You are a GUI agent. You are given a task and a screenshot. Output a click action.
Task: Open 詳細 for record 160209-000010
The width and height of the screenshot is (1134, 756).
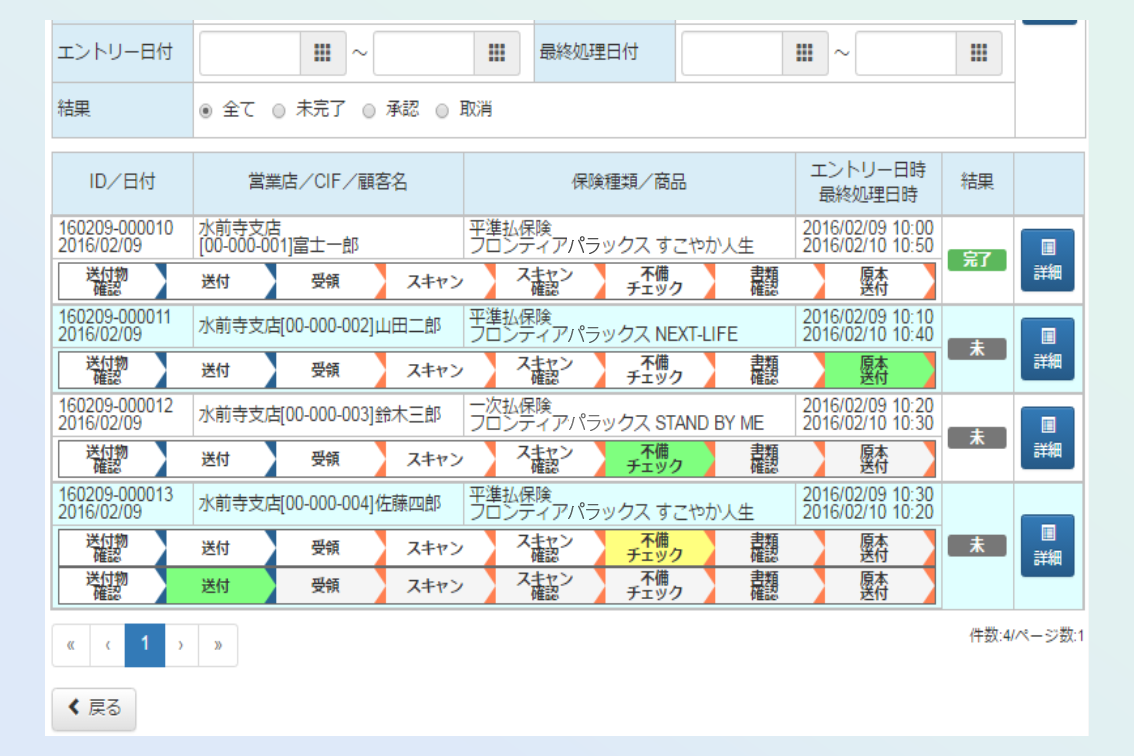point(1047,260)
